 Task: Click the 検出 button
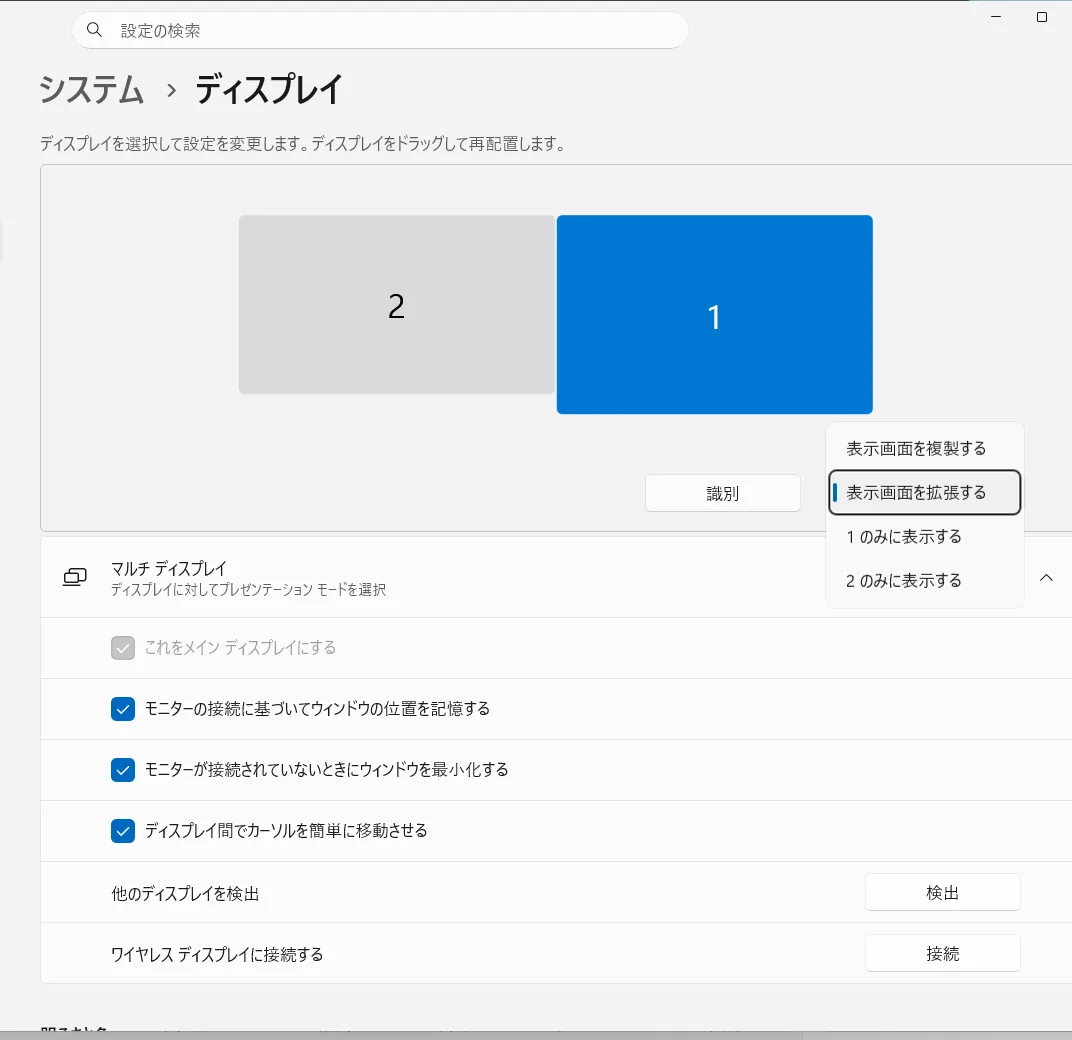pyautogui.click(x=943, y=892)
